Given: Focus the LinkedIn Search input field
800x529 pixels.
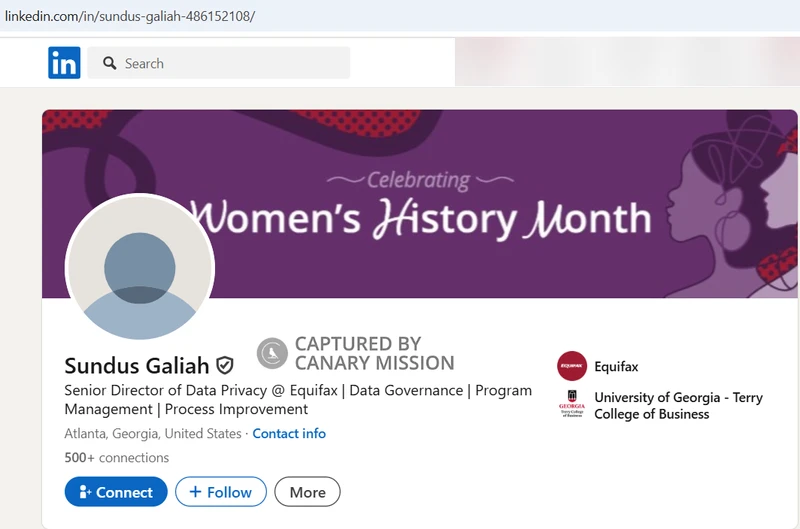Looking at the screenshot, I should click(x=230, y=63).
